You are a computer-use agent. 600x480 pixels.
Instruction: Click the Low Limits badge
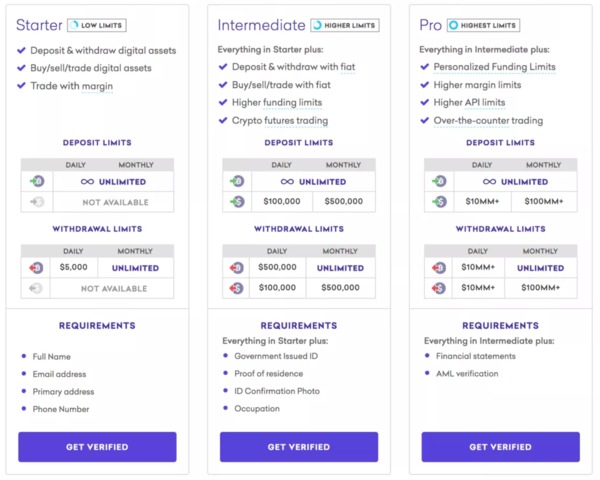click(x=97, y=25)
